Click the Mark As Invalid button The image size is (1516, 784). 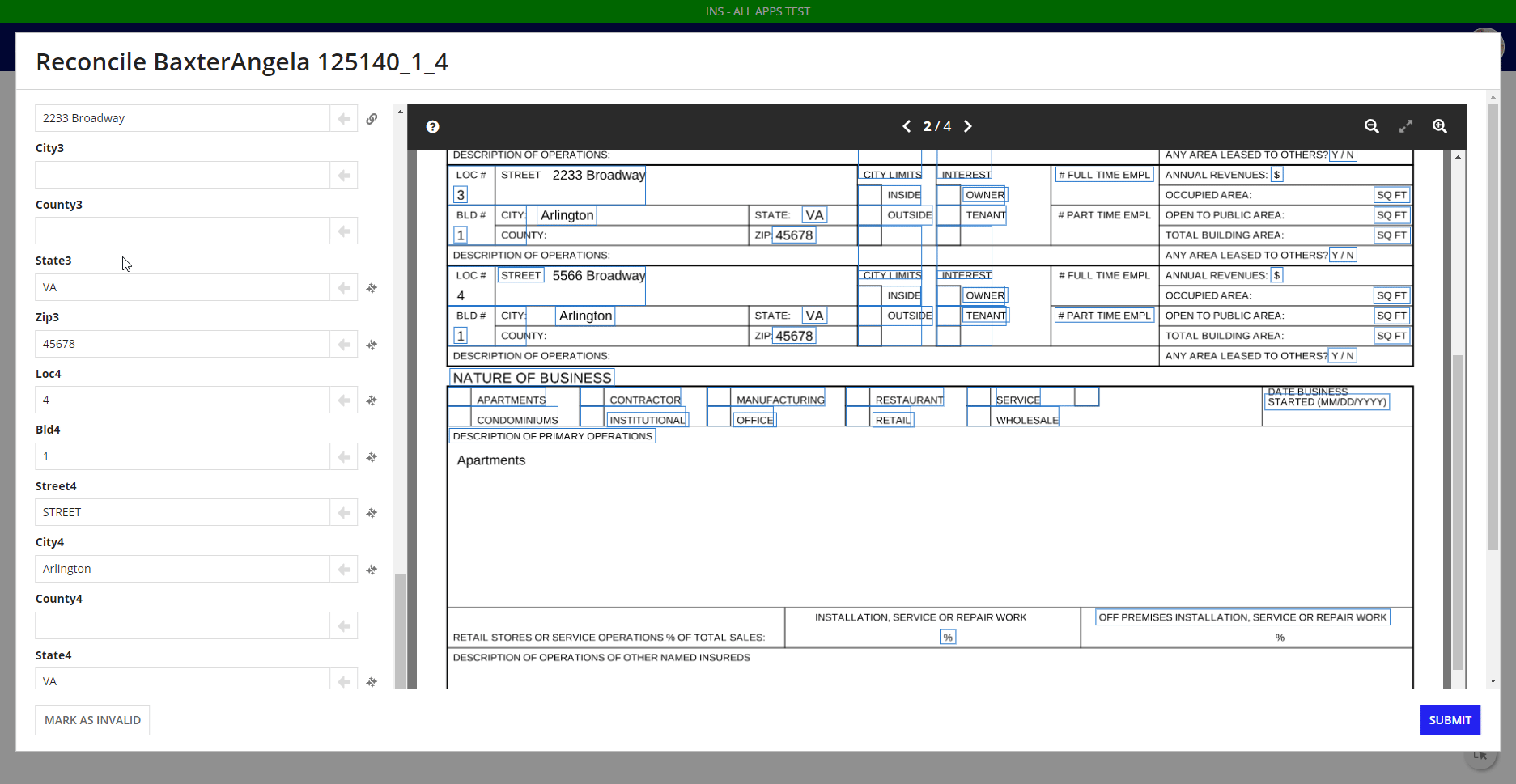click(92, 720)
